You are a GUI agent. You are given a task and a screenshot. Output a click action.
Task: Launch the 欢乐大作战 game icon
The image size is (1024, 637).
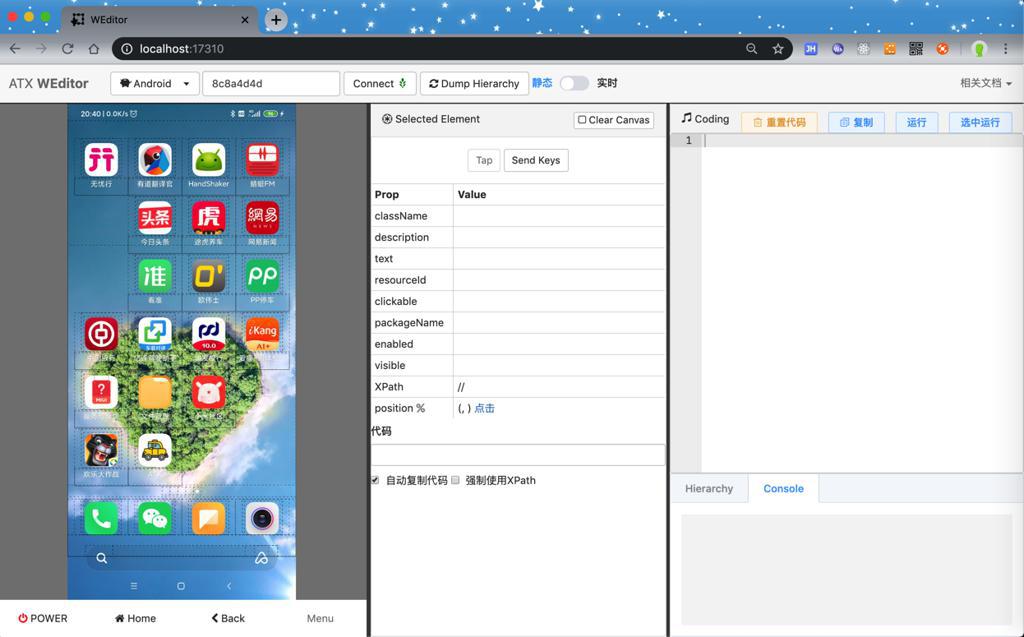[x=101, y=450]
